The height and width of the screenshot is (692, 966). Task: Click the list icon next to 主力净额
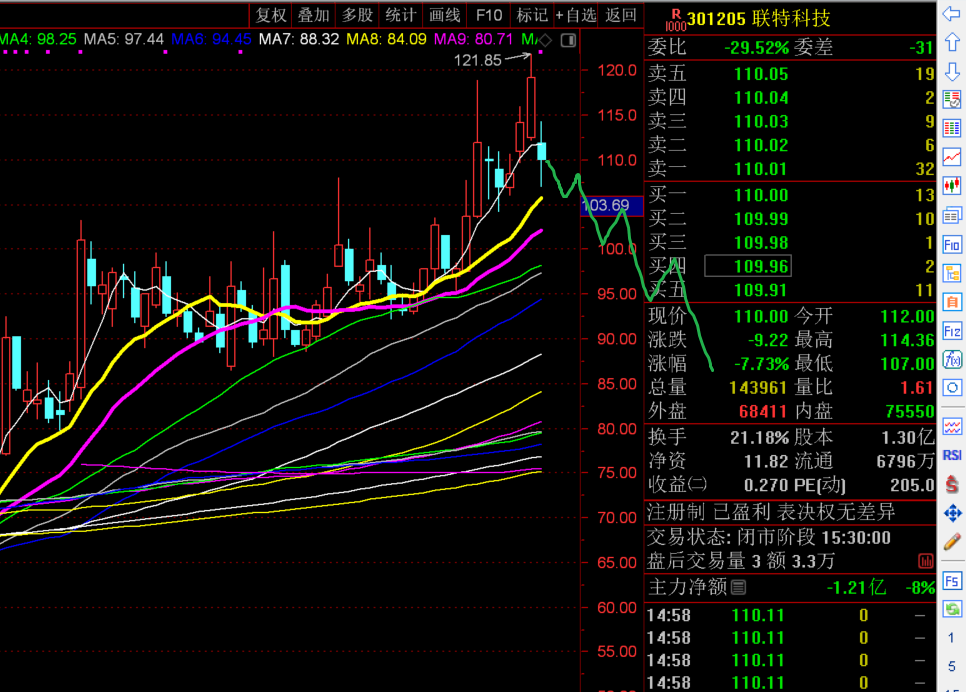pos(738,587)
